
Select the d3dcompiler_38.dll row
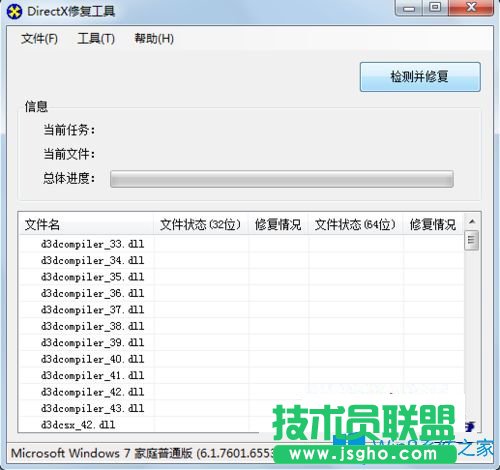click(241, 326)
